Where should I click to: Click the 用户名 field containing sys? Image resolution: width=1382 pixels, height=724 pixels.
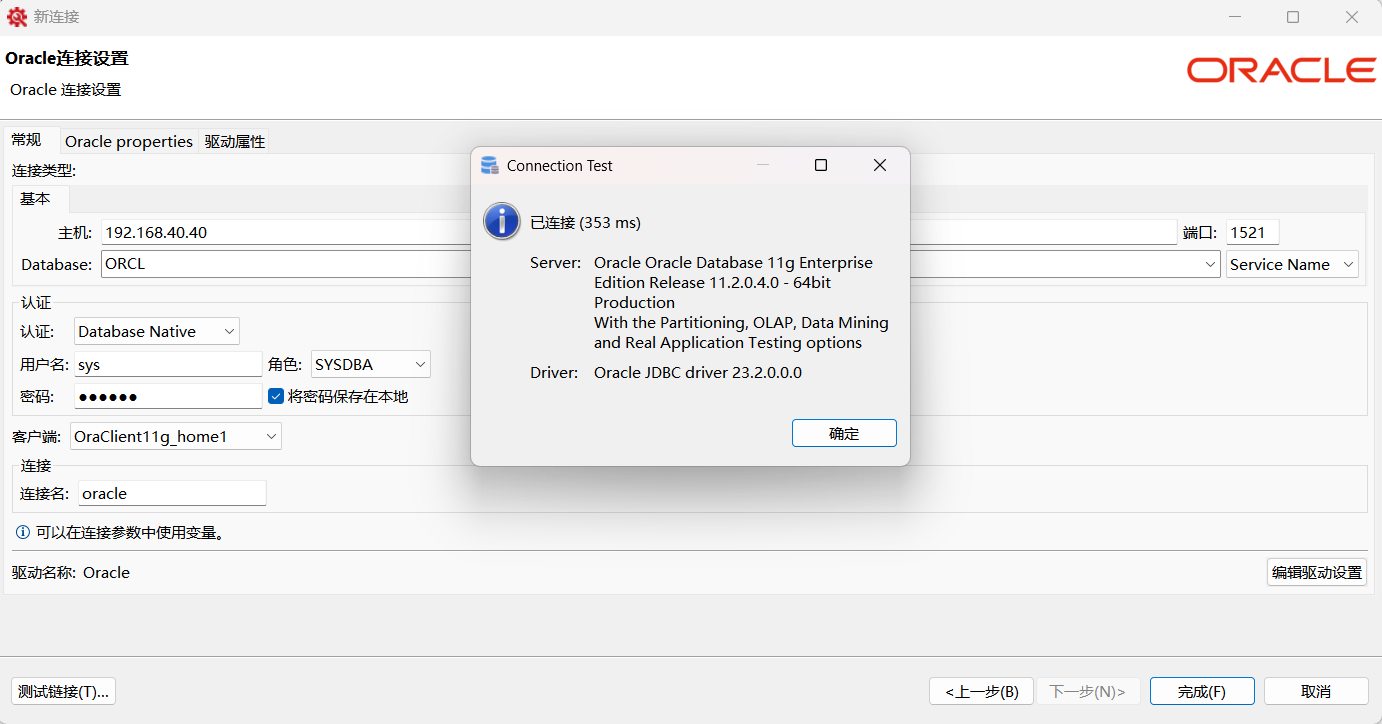pyautogui.click(x=167, y=365)
